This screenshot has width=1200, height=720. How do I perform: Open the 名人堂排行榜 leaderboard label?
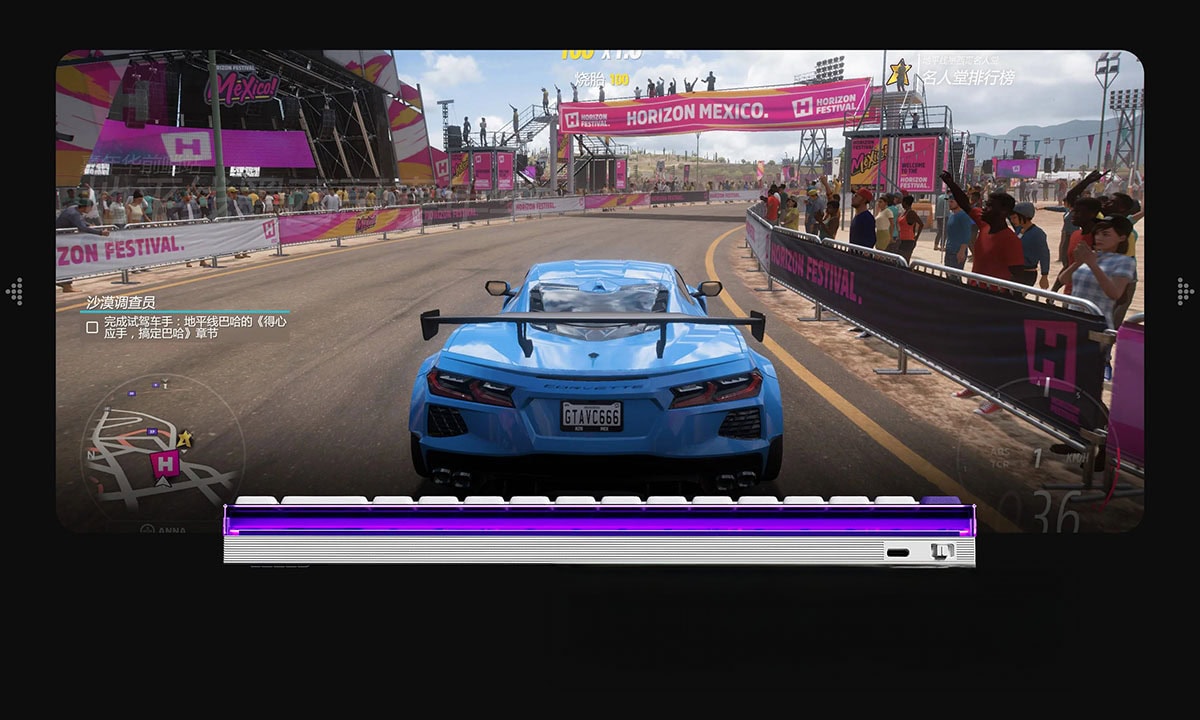click(953, 77)
